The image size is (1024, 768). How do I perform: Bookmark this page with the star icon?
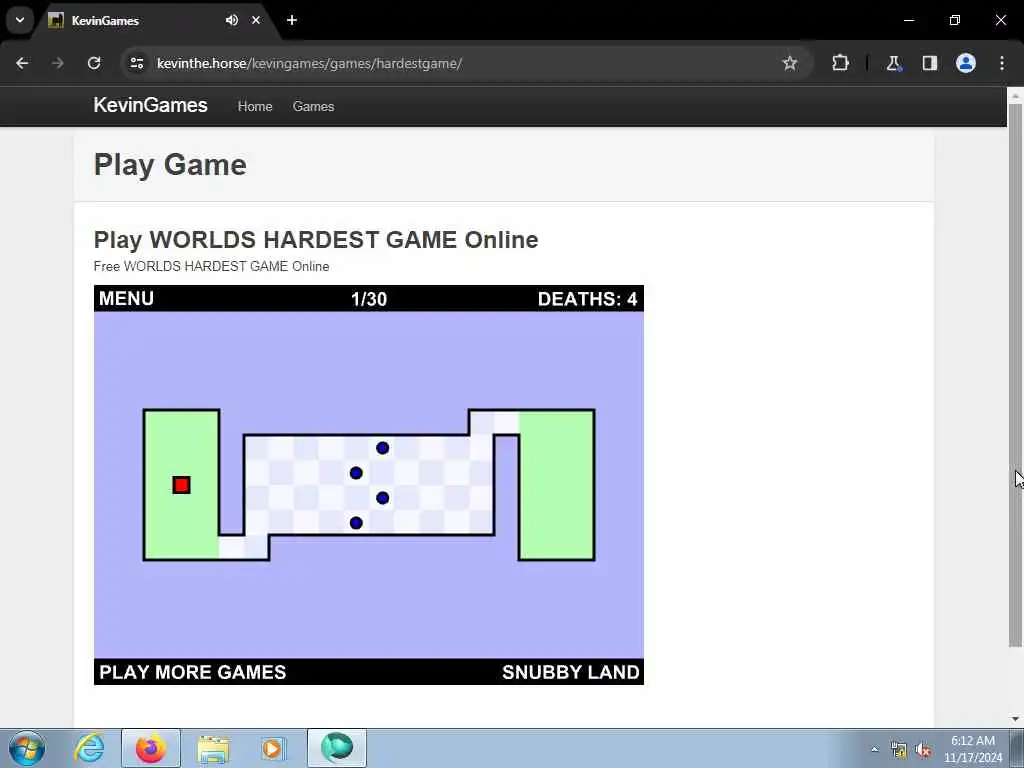(x=790, y=63)
